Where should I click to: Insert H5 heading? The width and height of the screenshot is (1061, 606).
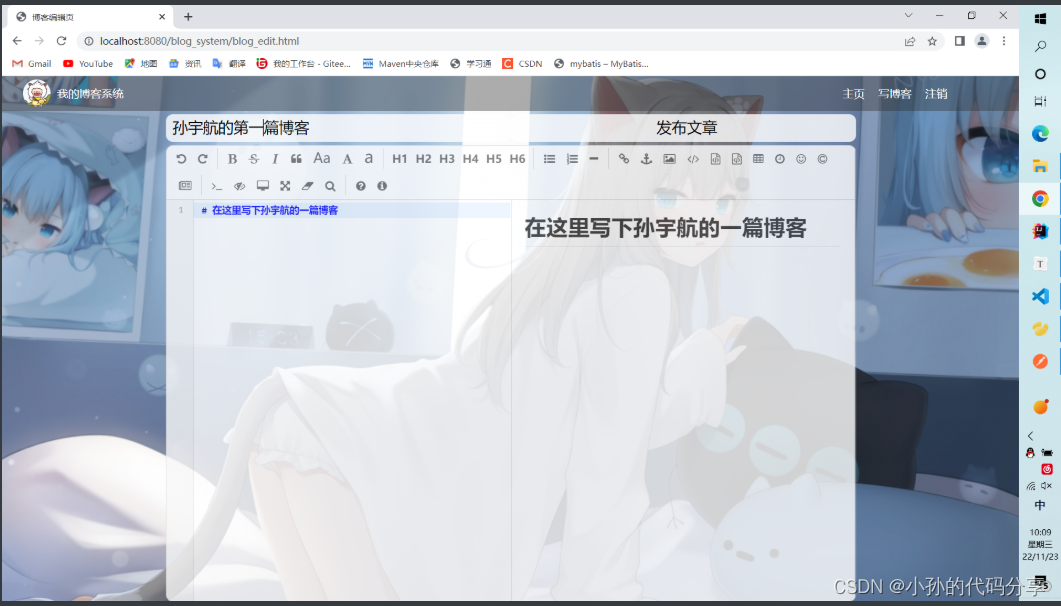(x=494, y=159)
